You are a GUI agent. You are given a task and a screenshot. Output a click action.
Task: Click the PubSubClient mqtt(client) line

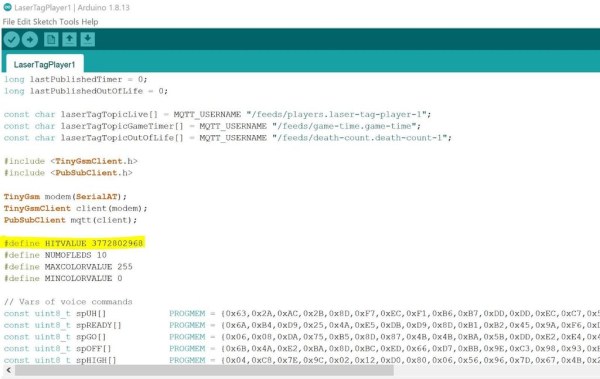click(70, 220)
